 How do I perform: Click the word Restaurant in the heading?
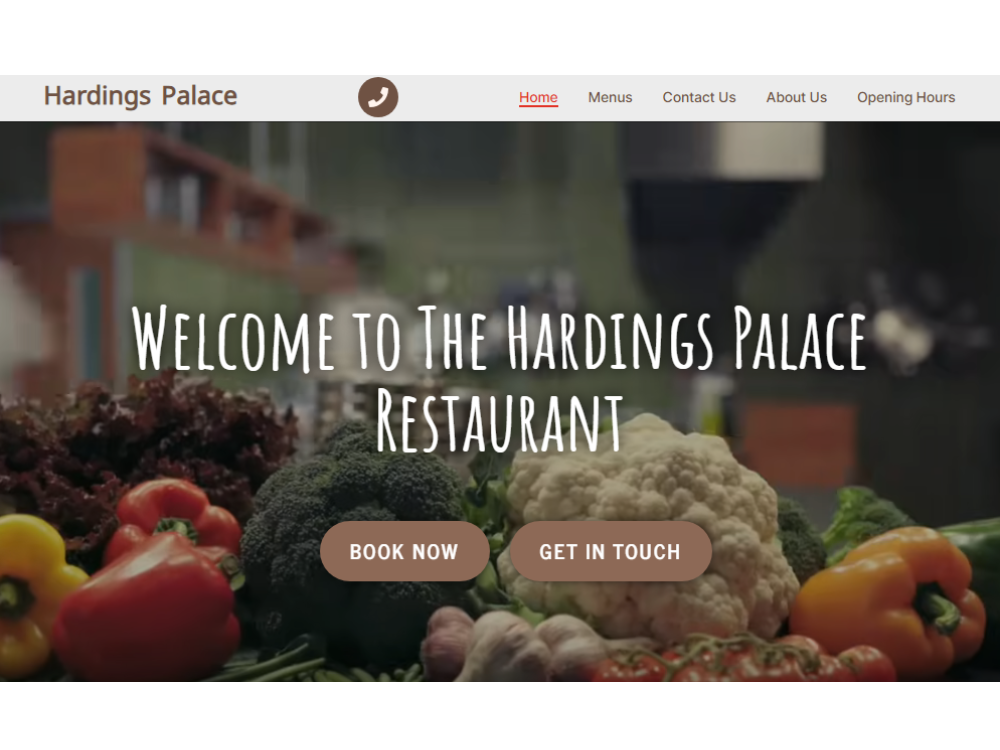point(499,420)
